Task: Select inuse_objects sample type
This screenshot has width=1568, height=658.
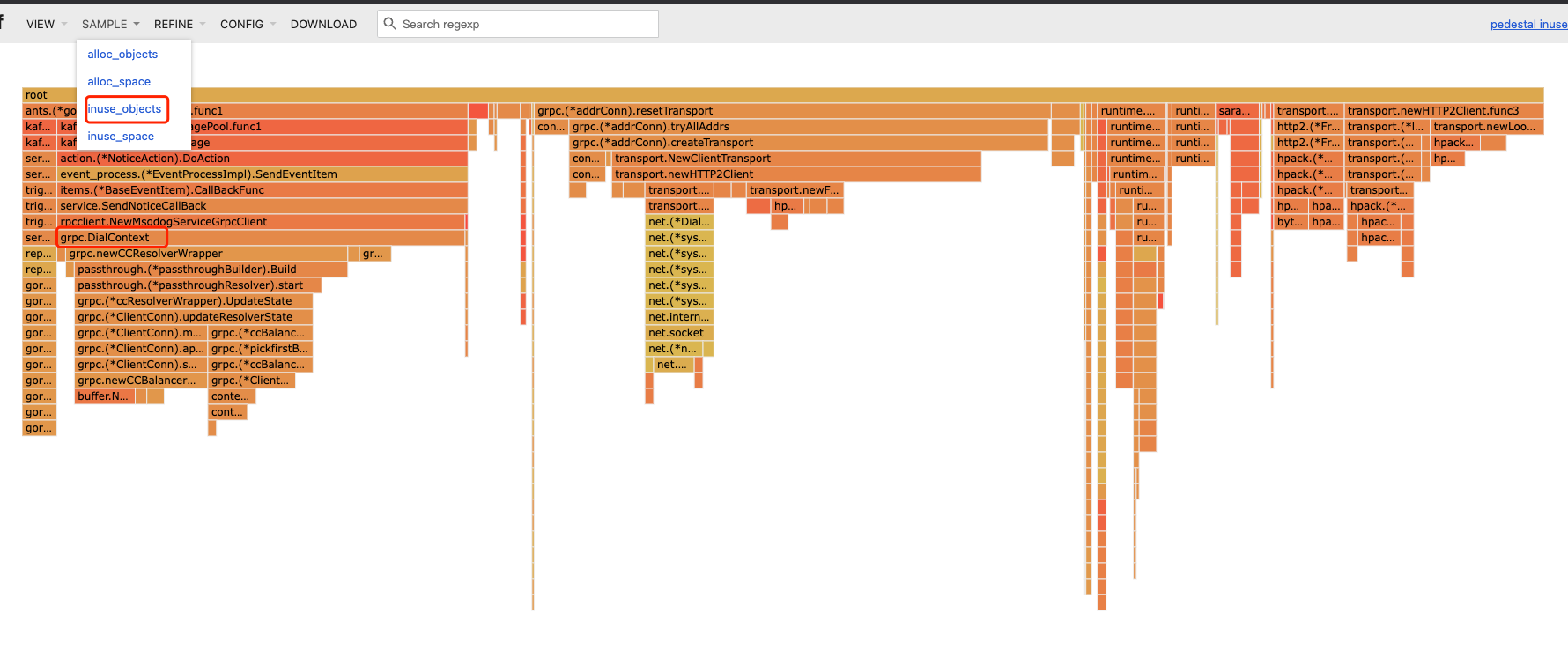Action: (x=125, y=109)
